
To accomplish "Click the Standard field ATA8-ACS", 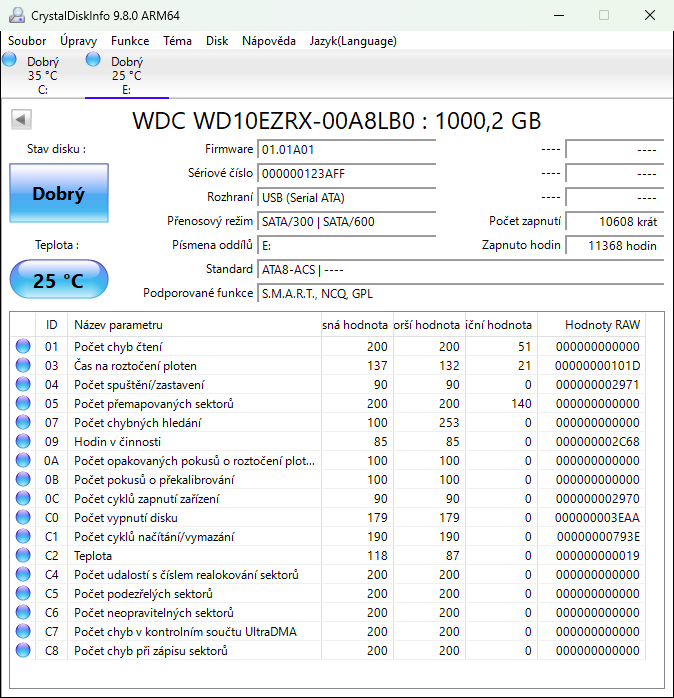I will click(x=461, y=270).
